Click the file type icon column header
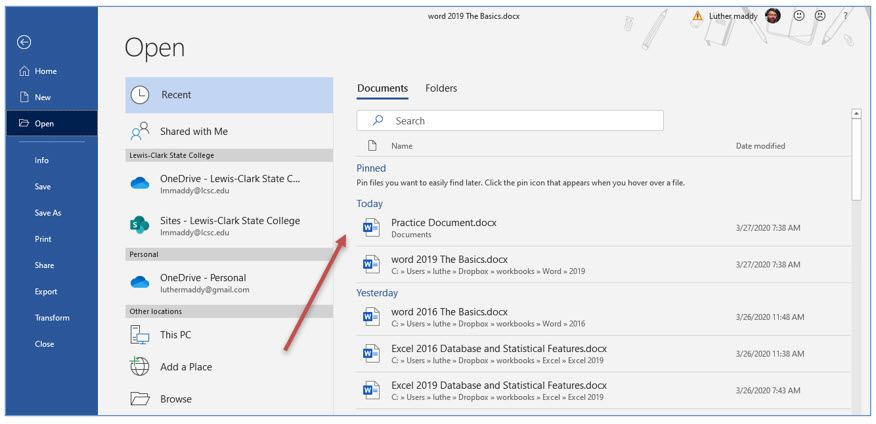This screenshot has height=424, width=876. [372, 145]
